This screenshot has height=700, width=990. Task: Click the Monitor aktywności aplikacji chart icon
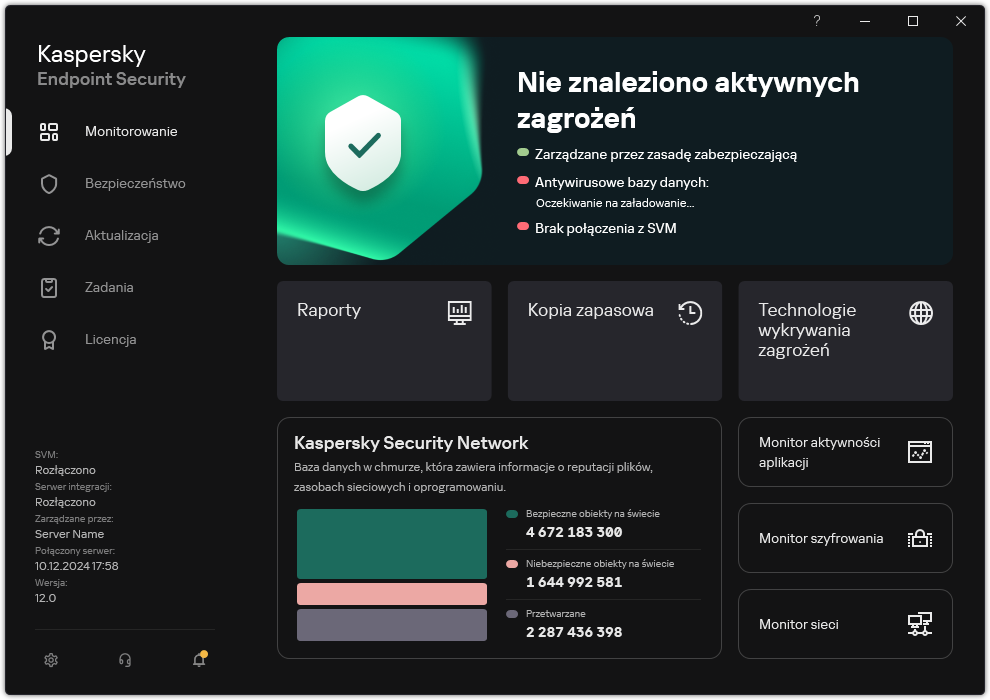pos(921,452)
